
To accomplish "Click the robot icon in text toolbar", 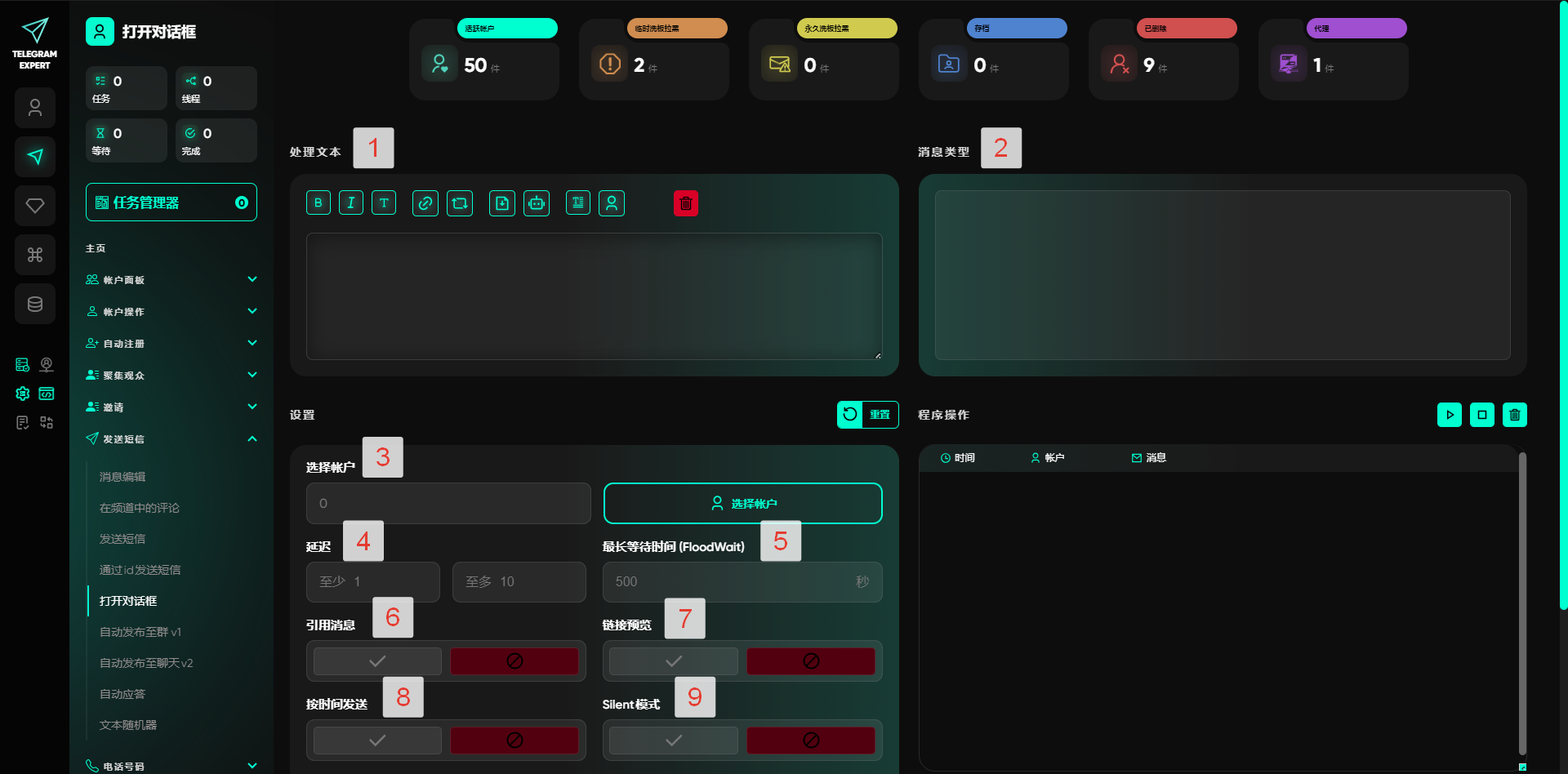I will pyautogui.click(x=537, y=203).
